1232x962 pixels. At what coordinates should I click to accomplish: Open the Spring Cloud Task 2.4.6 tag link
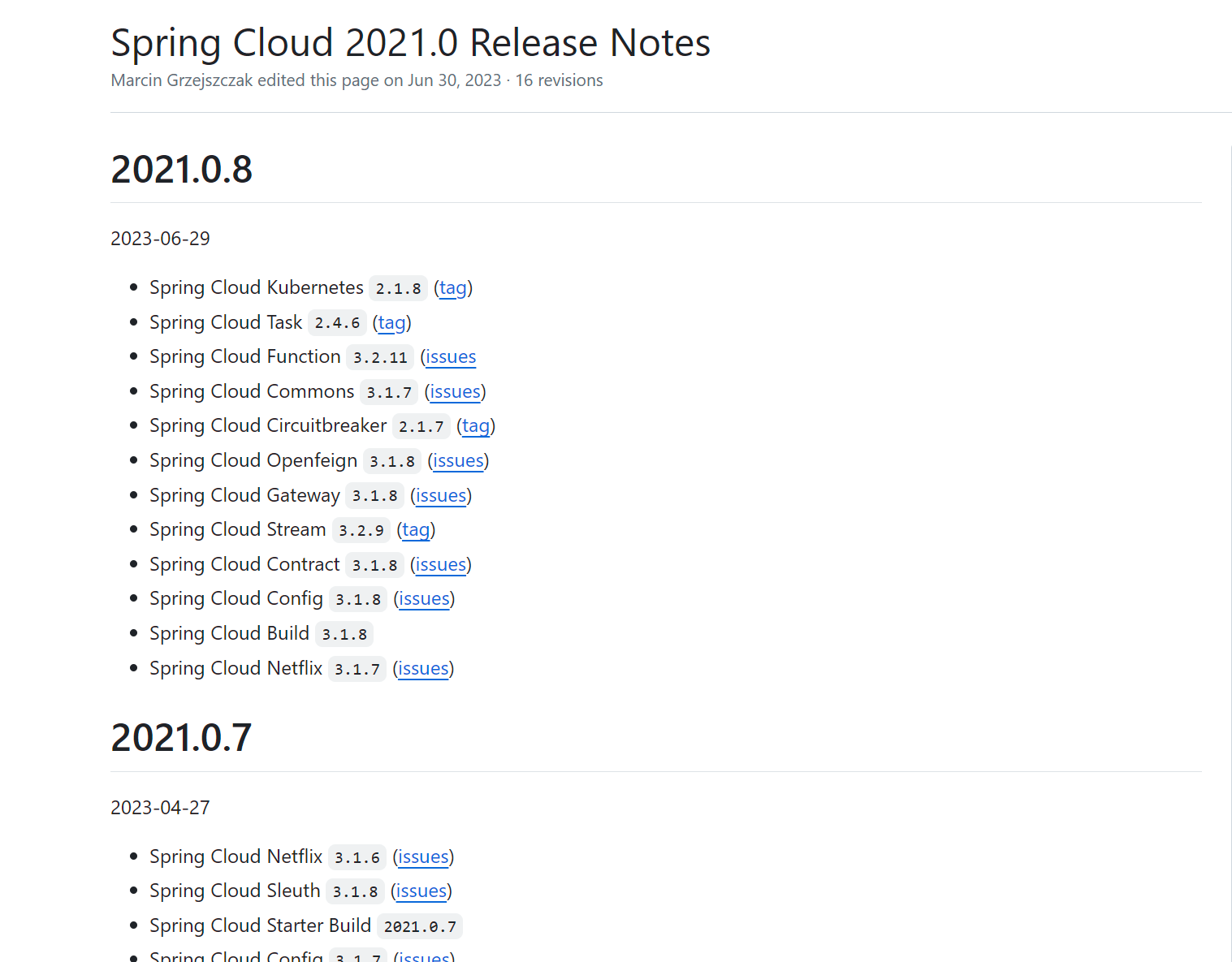tap(392, 323)
